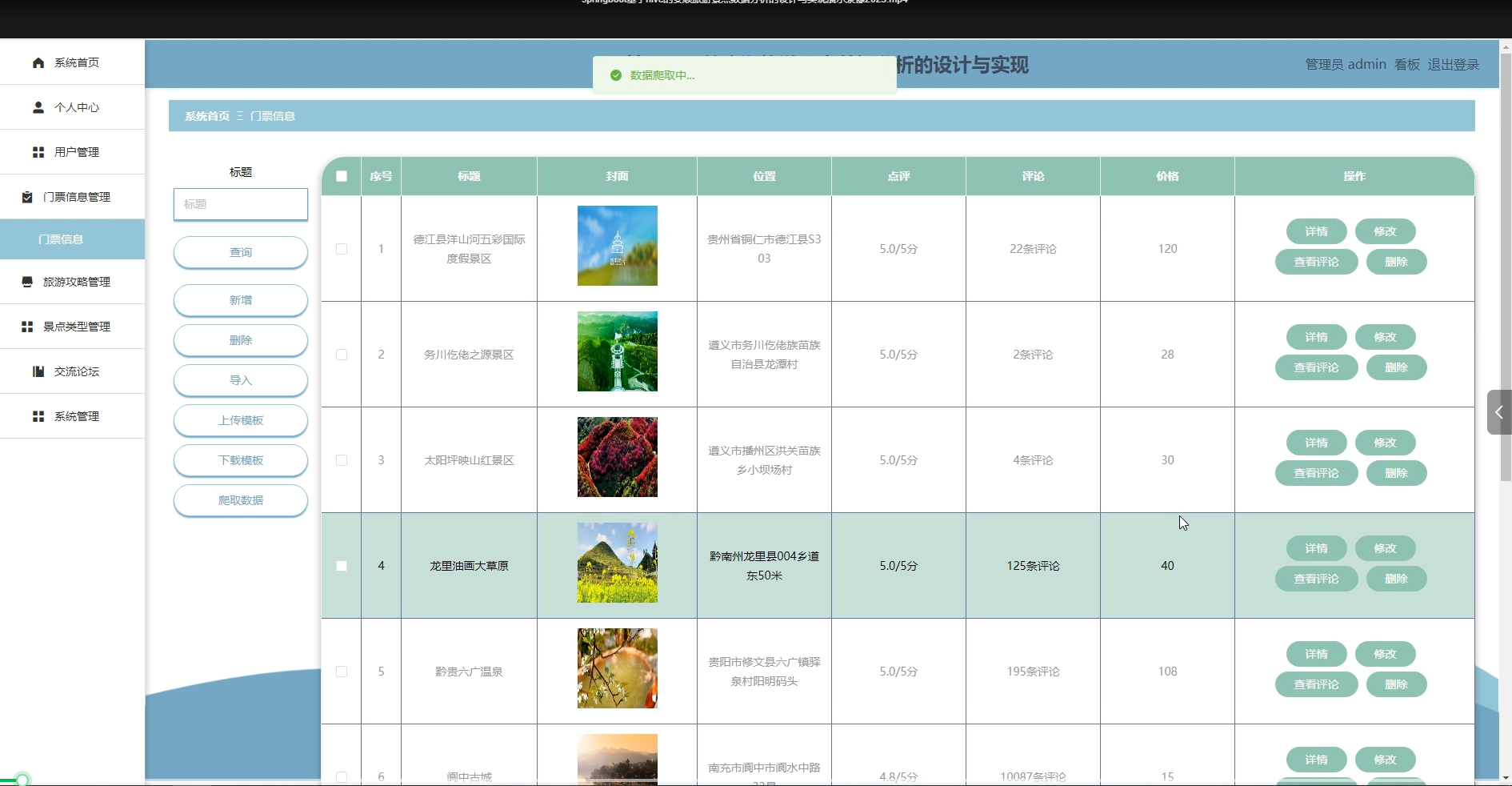Click the 爬取数据 button
This screenshot has width=1512, height=786.
pyautogui.click(x=241, y=500)
